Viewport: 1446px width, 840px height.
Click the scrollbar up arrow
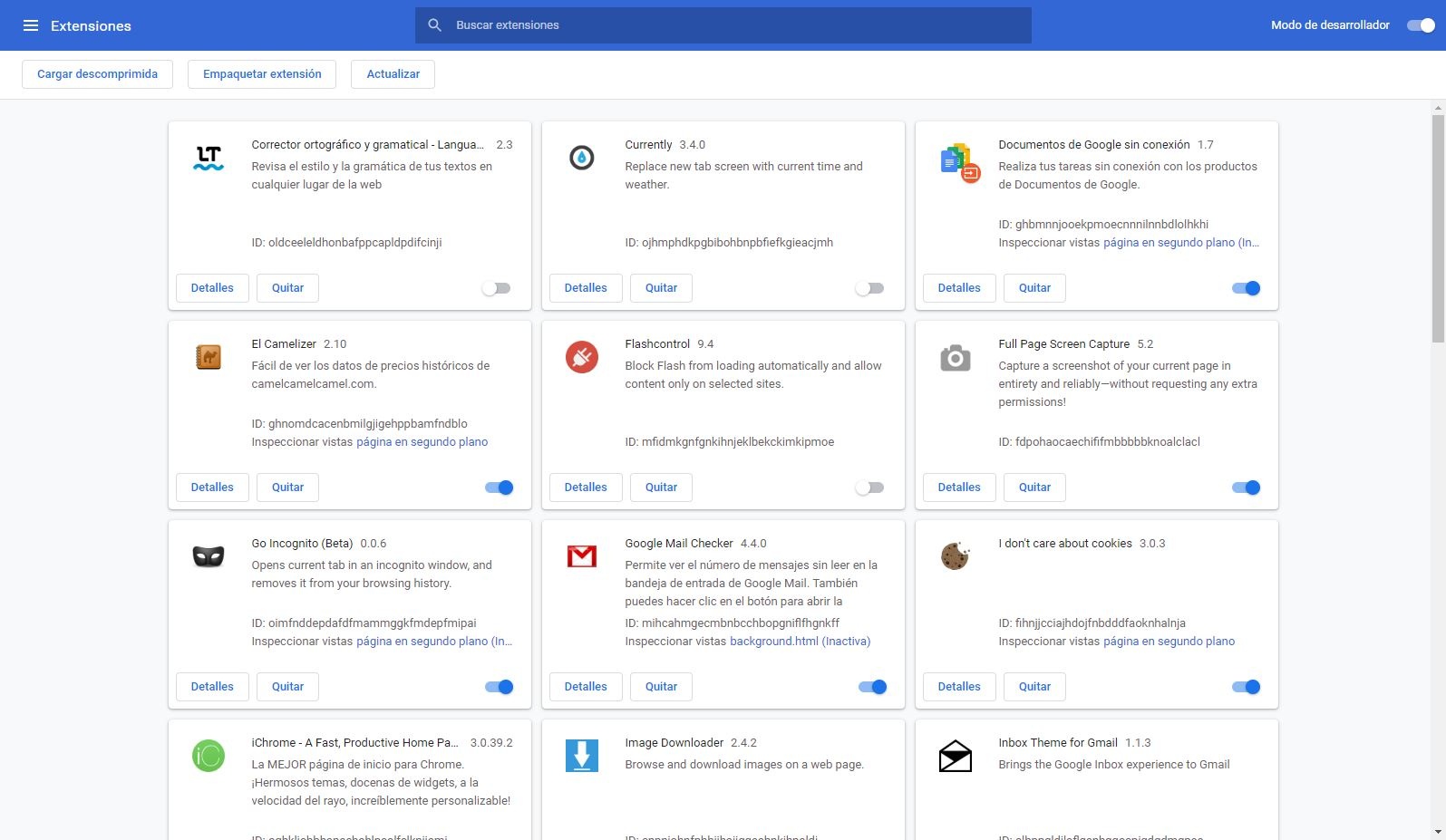pyautogui.click(x=1438, y=108)
